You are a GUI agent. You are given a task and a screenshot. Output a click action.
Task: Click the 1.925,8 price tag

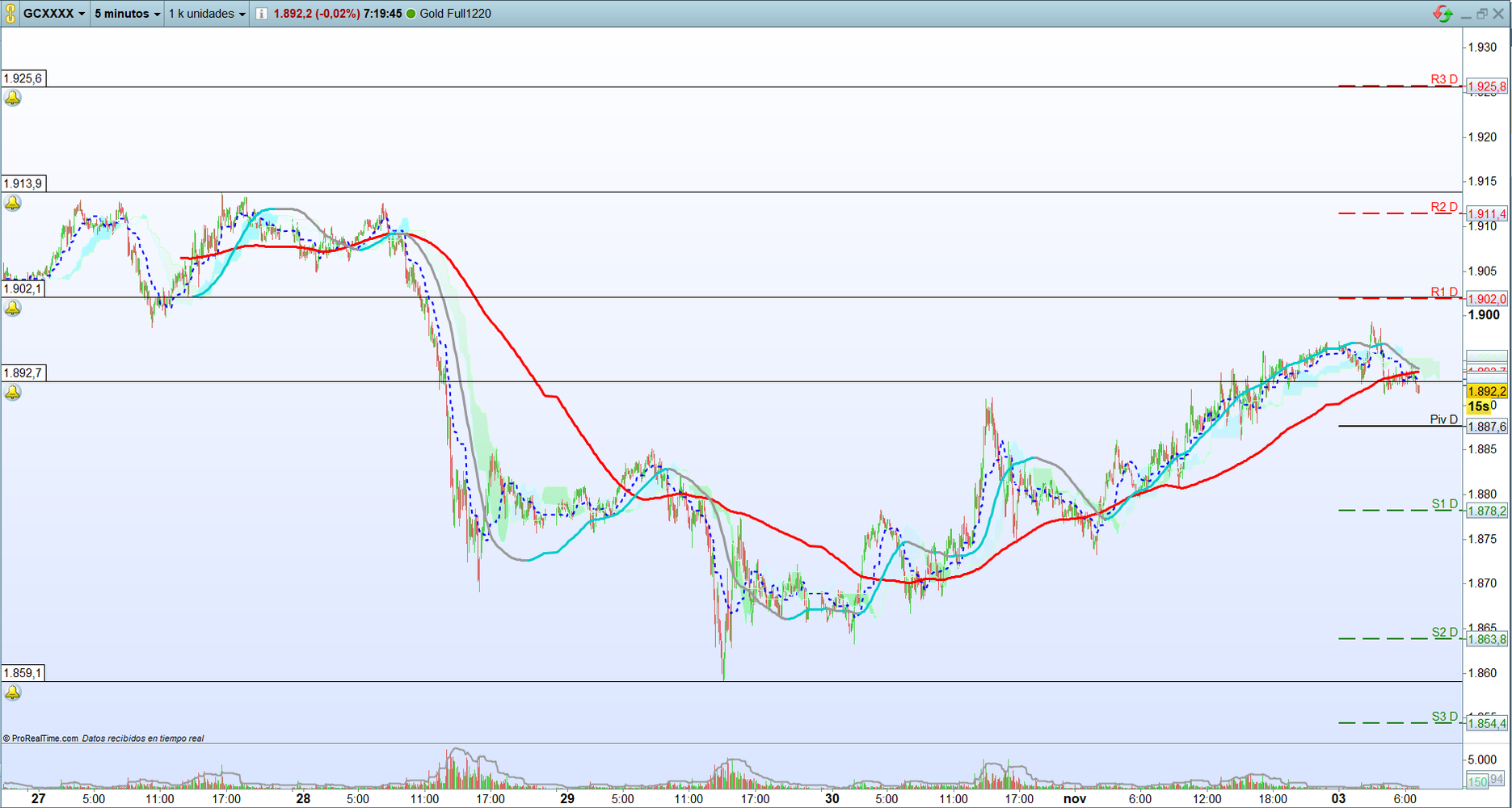pyautogui.click(x=1487, y=86)
